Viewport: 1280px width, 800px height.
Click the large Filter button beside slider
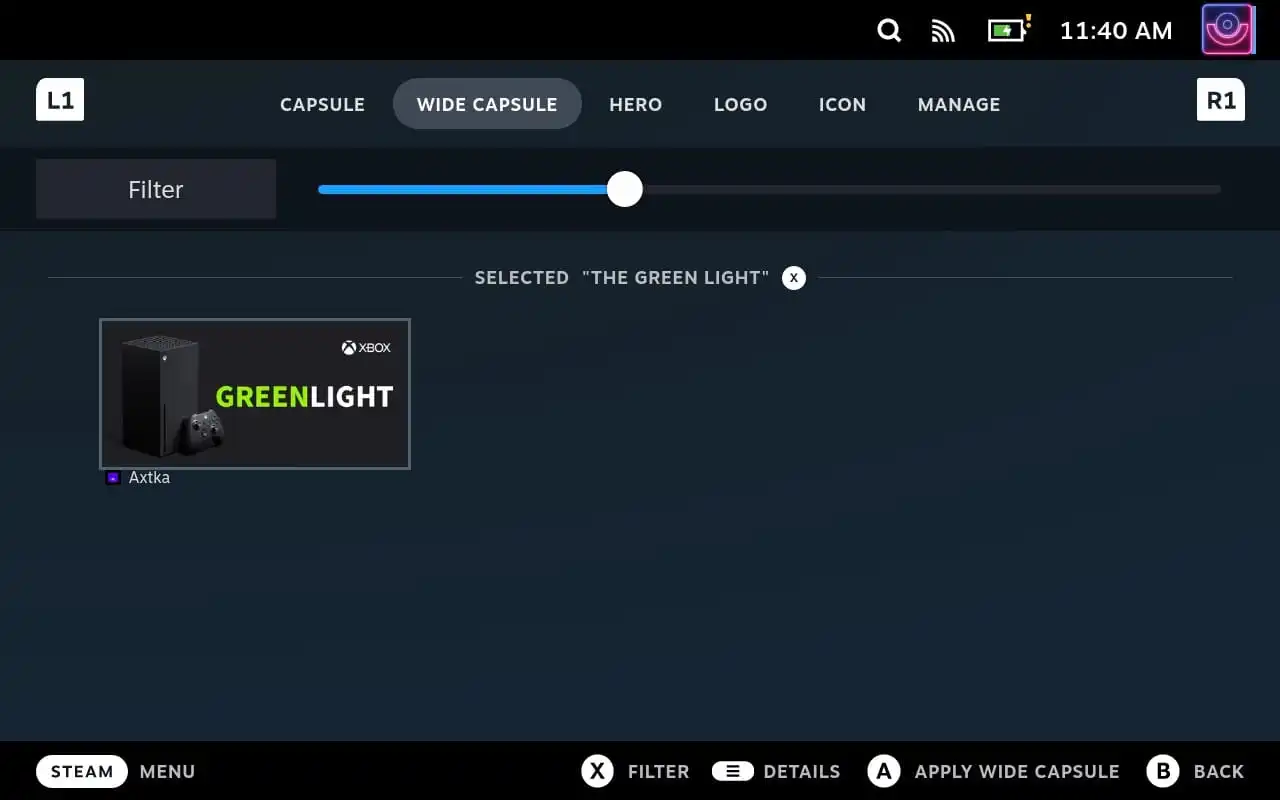coord(156,189)
